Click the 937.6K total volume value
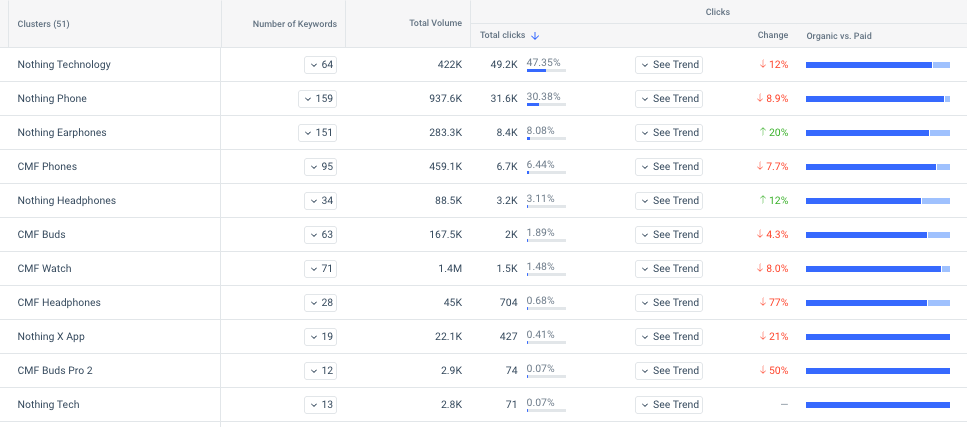The height and width of the screenshot is (427, 967). (445, 99)
